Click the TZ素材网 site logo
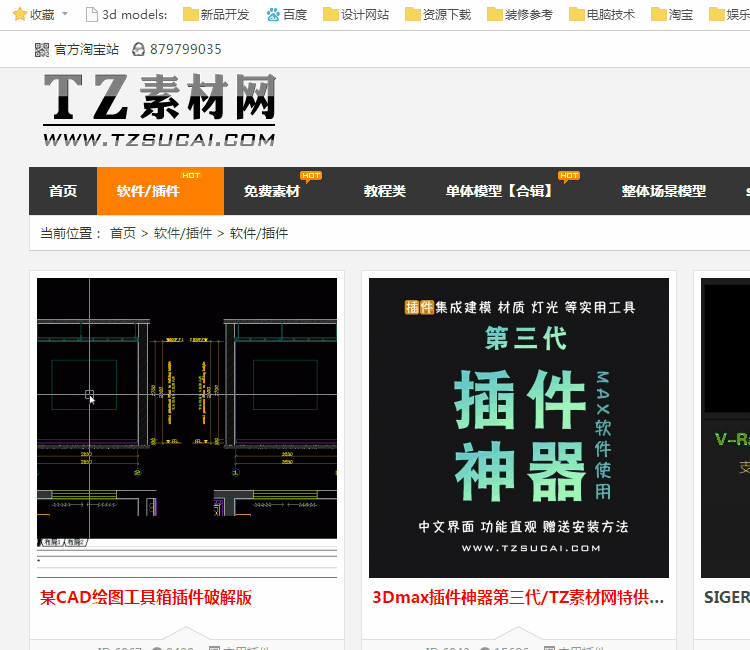Screen dimensions: 750x650 (x=159, y=110)
